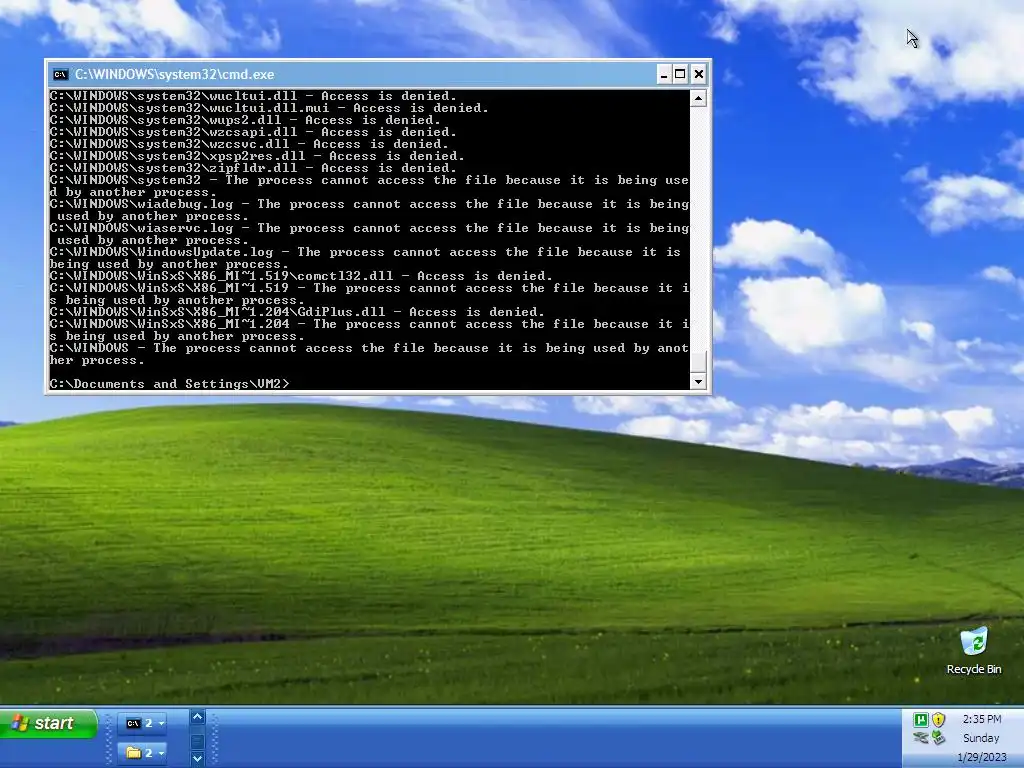Open the Start menu
Viewport: 1024px width, 768px height.
48,724
